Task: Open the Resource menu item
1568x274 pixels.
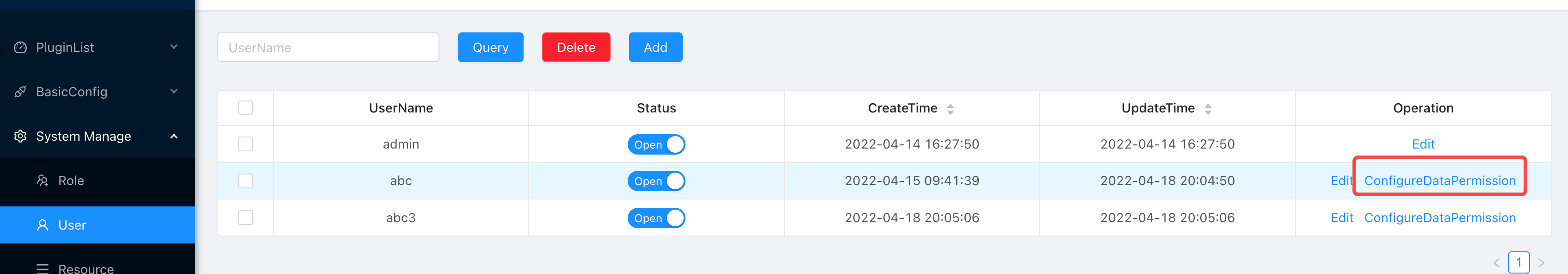Action: [x=86, y=268]
